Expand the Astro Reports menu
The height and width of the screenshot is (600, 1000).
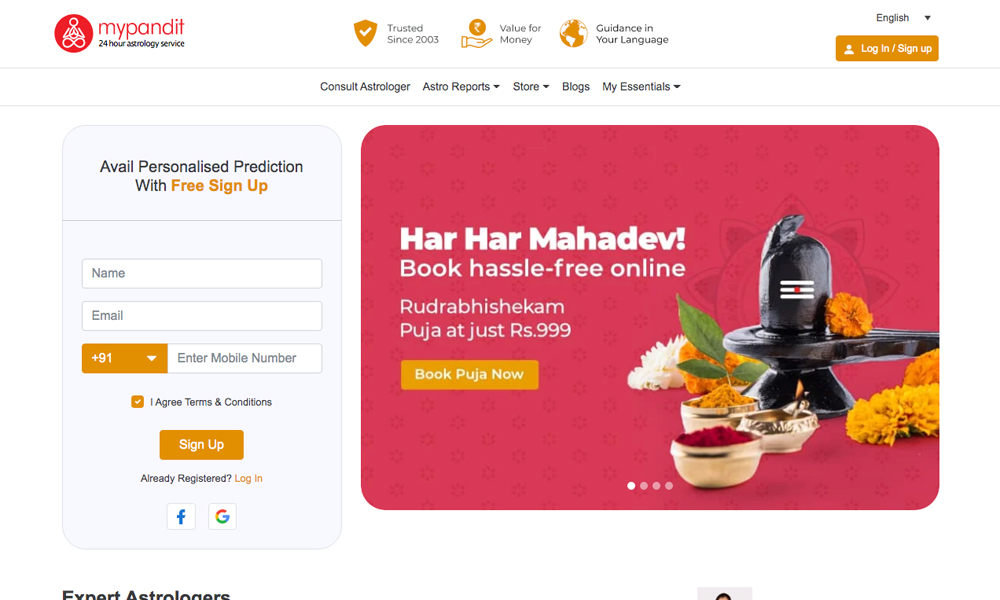click(461, 87)
